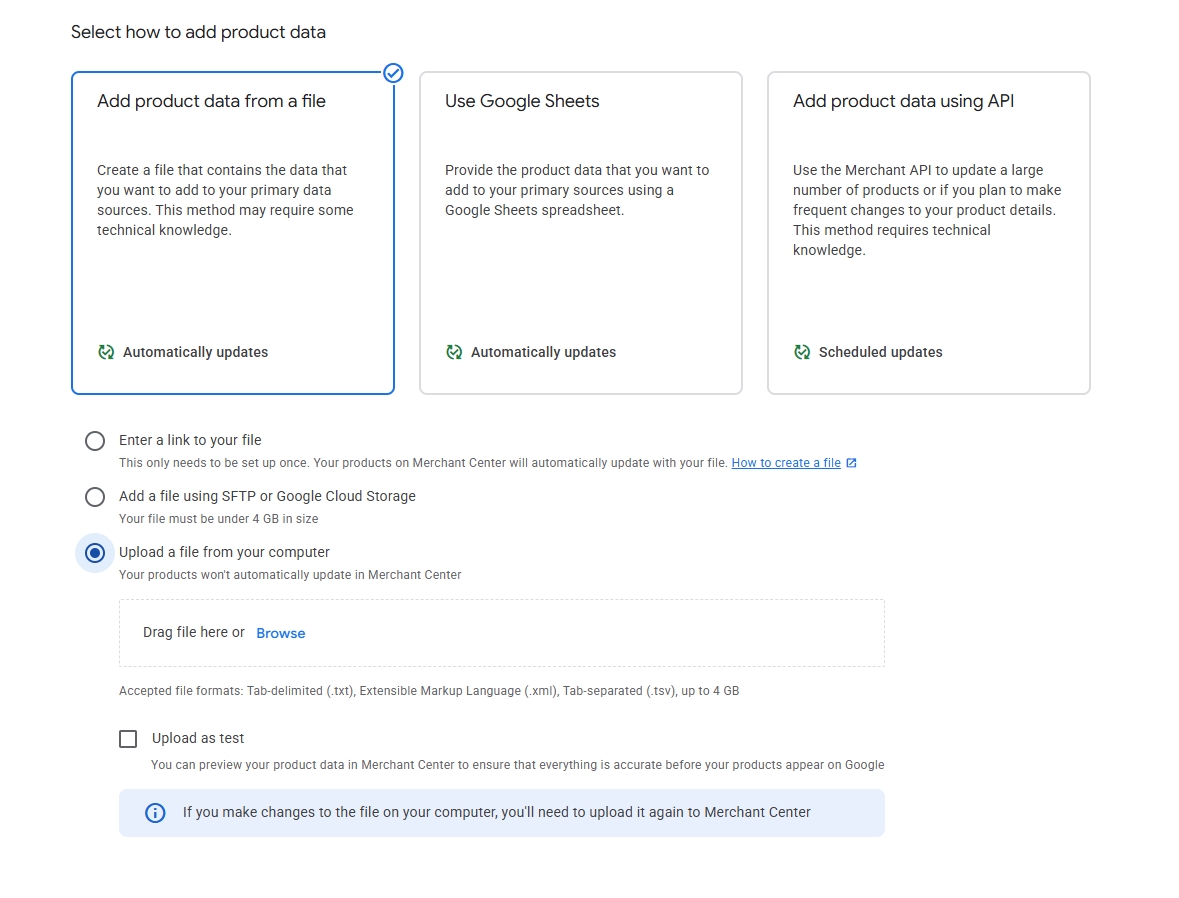
Task: Click the external link icon after How to create a file
Action: coord(851,462)
